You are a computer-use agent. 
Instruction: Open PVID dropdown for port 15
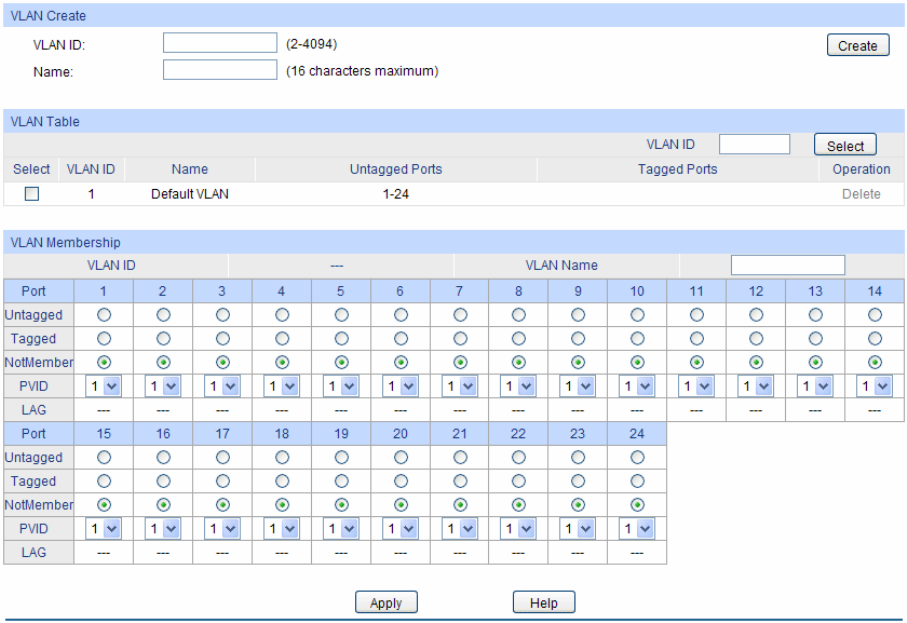click(103, 529)
